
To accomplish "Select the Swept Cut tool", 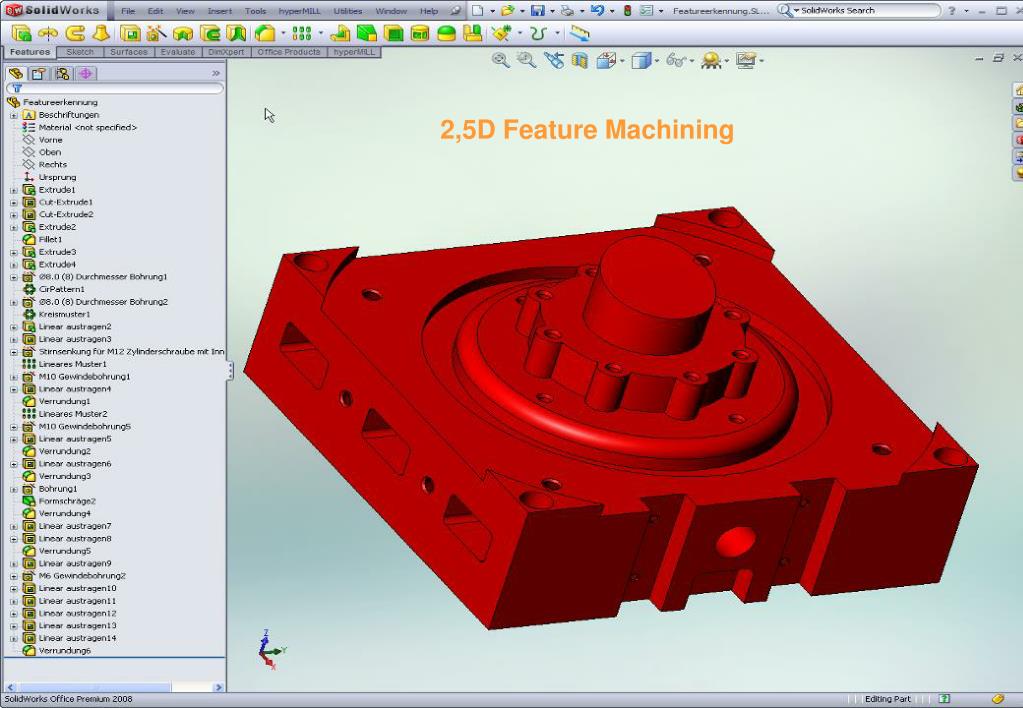I will click(210, 33).
